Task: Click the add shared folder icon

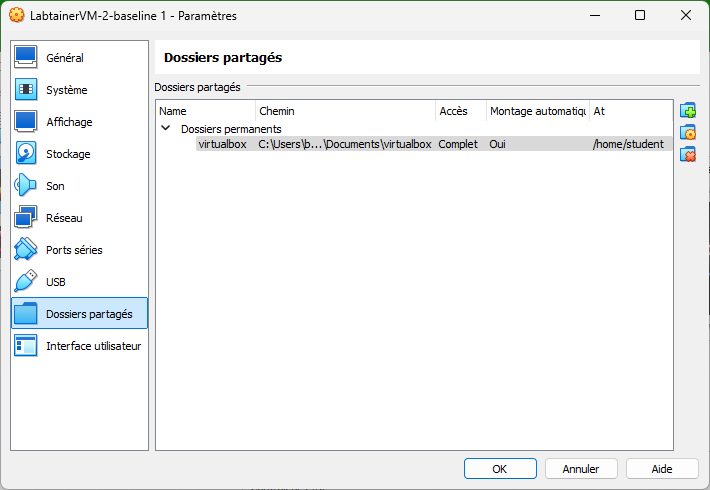Action: tap(687, 111)
